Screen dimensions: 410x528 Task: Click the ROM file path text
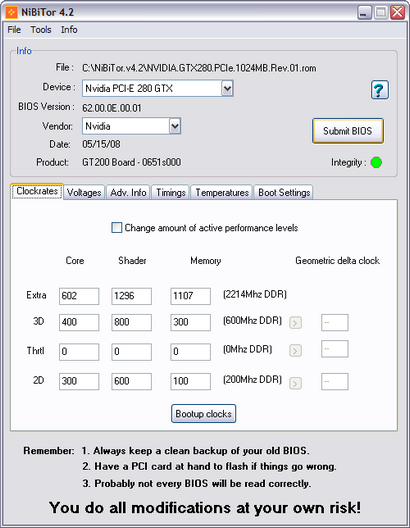coord(199,68)
